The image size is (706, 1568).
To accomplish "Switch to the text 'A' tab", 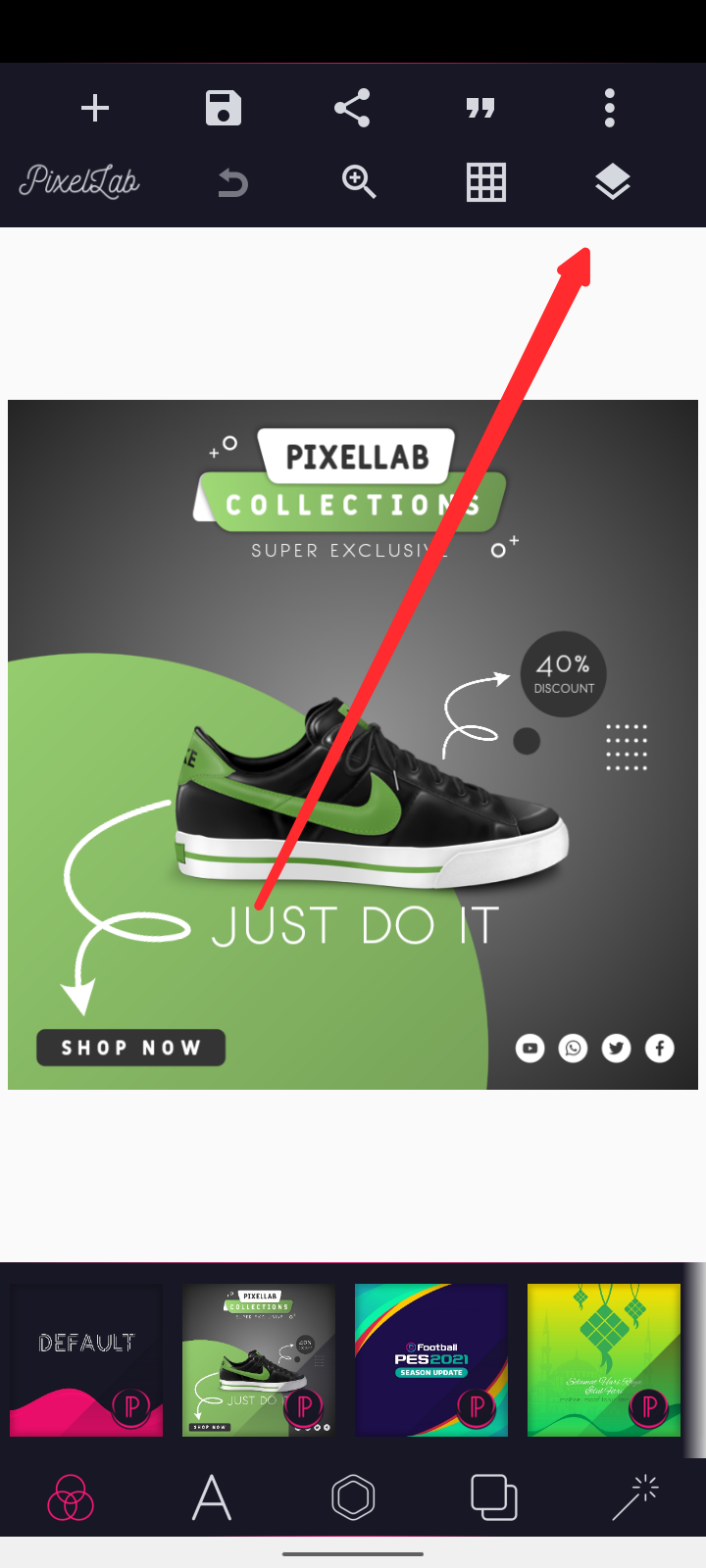I will coord(212,1497).
